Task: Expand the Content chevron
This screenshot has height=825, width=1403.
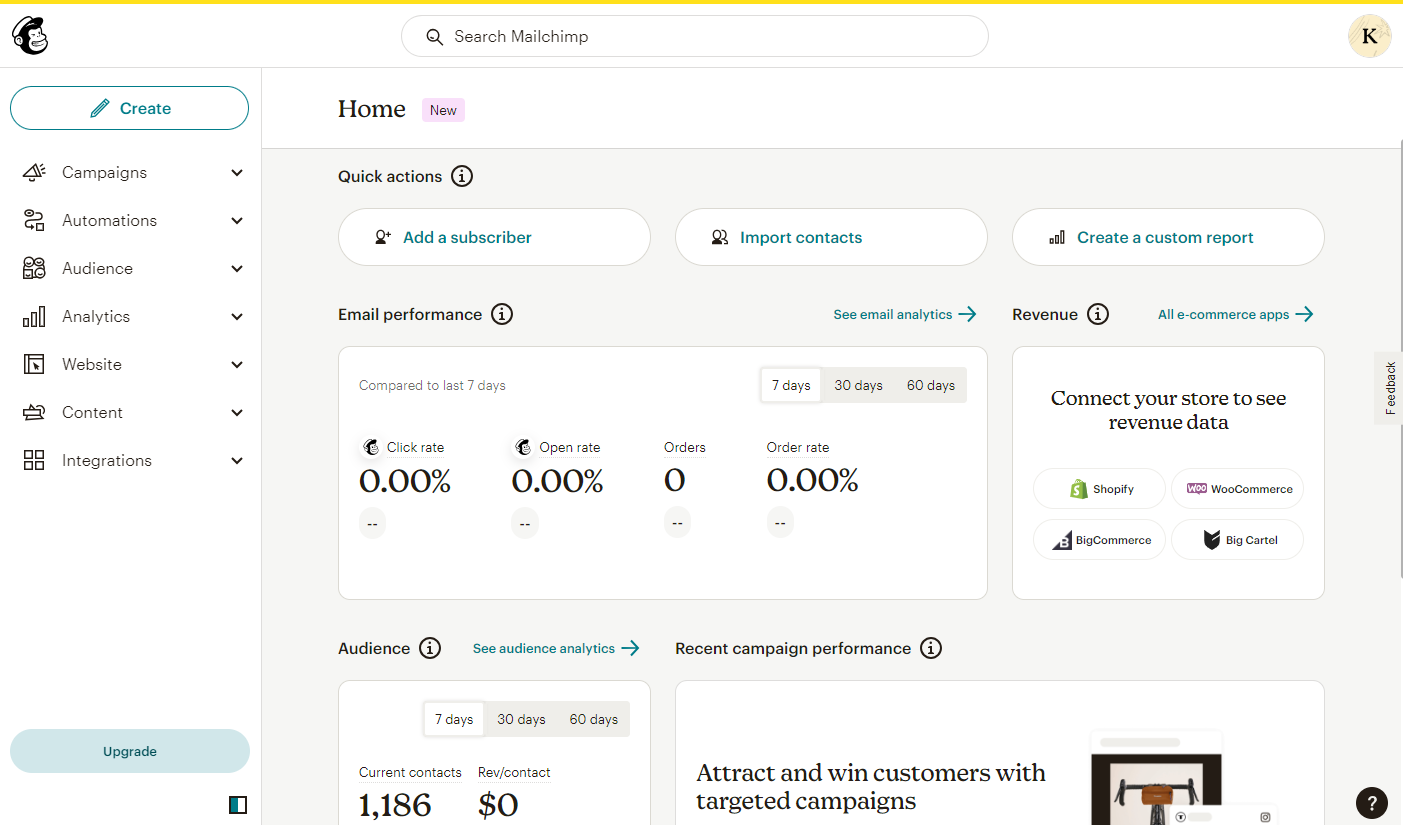Action: (237, 413)
